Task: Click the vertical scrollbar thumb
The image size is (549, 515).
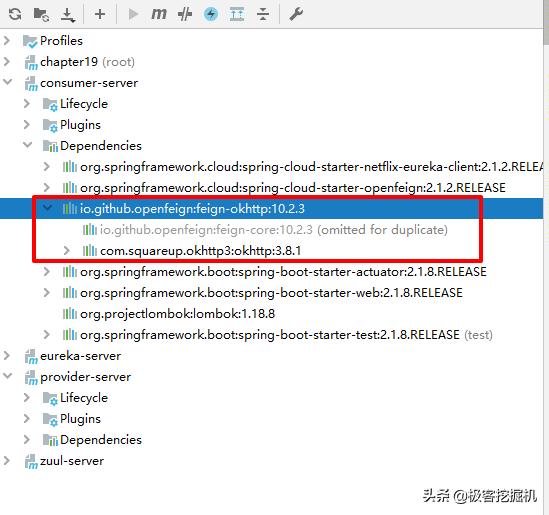Action: pyautogui.click(x=546, y=22)
